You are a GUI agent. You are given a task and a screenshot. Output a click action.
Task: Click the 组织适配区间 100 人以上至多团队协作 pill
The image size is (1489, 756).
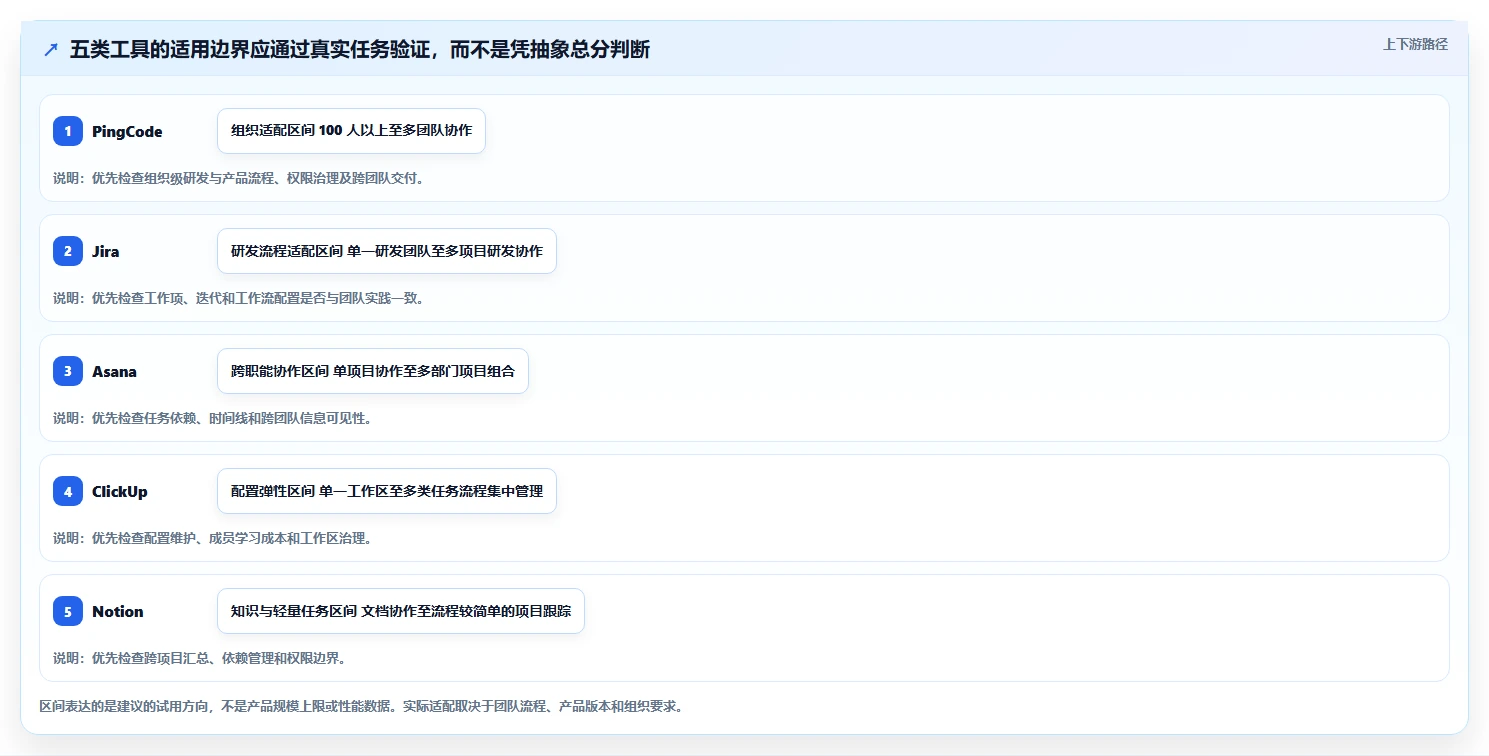point(351,131)
